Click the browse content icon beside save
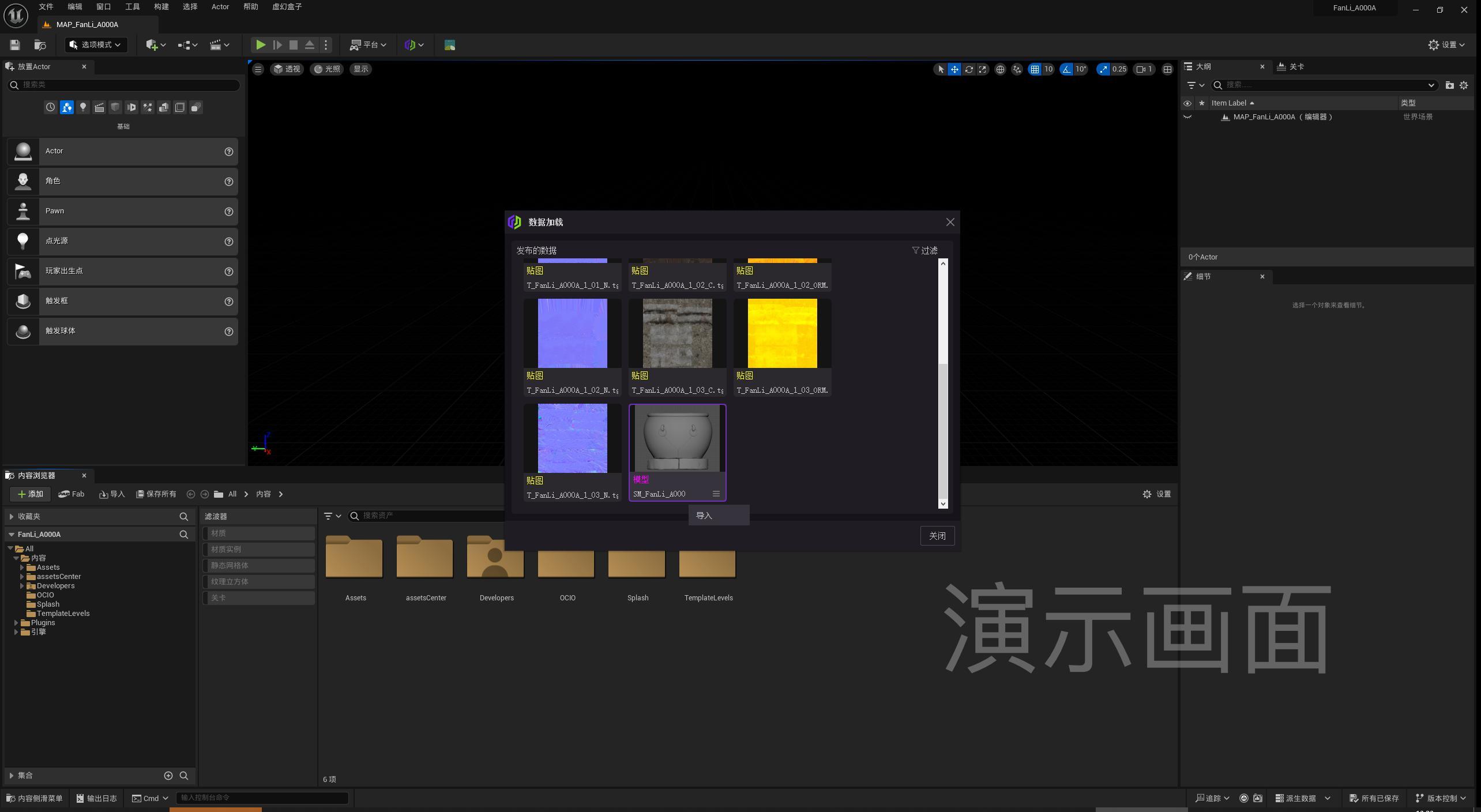The image size is (1481, 812). pos(40,45)
